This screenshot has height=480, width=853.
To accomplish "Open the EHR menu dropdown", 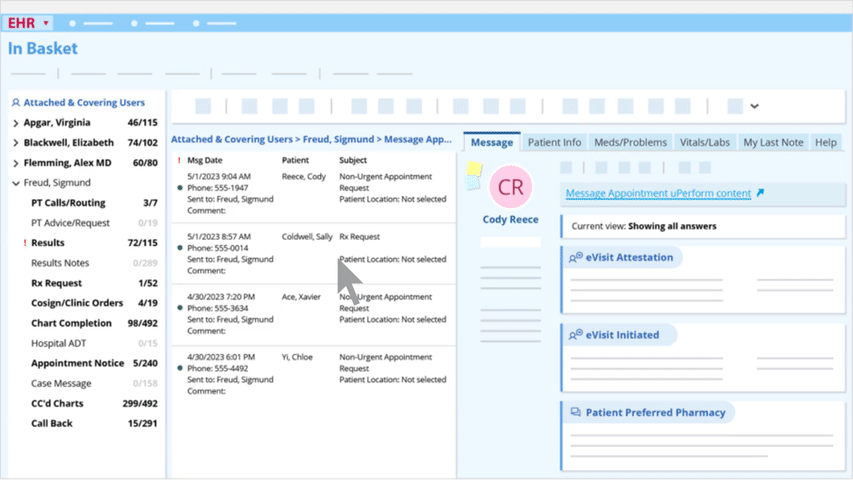I will [28, 23].
